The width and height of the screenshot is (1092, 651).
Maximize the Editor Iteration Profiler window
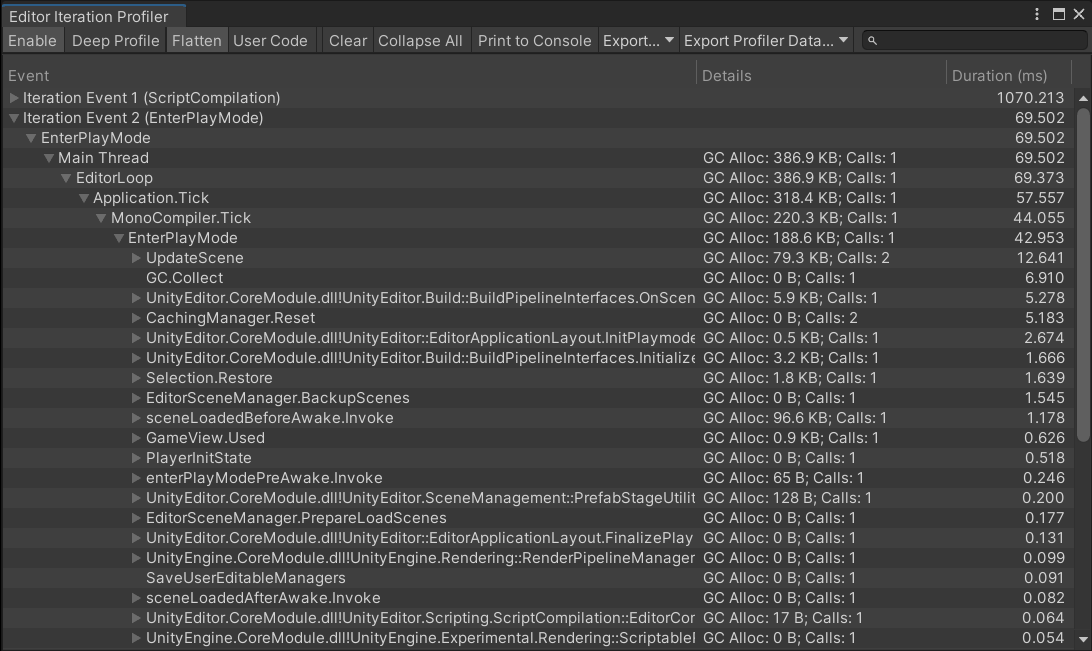pyautogui.click(x=1059, y=15)
